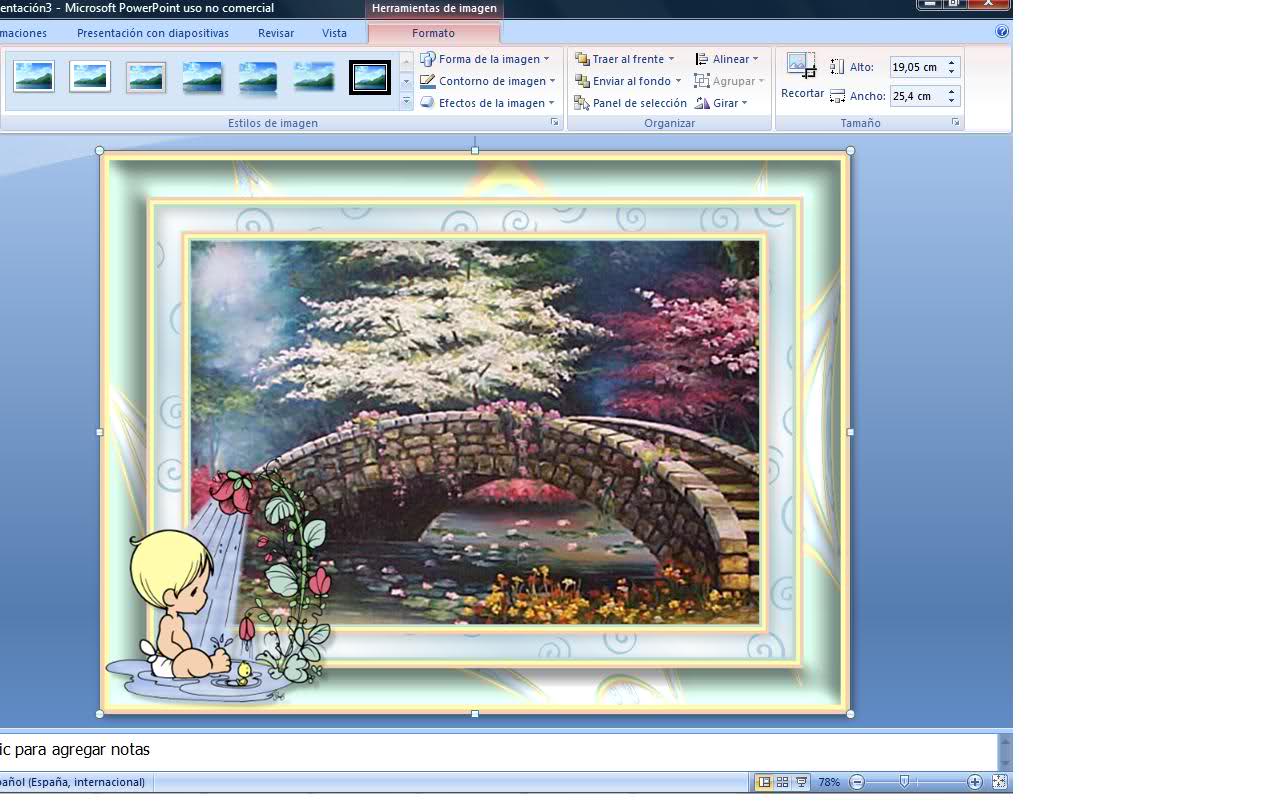
Task: Expand the Enviar al fondo dropdown arrow
Action: 678,81
